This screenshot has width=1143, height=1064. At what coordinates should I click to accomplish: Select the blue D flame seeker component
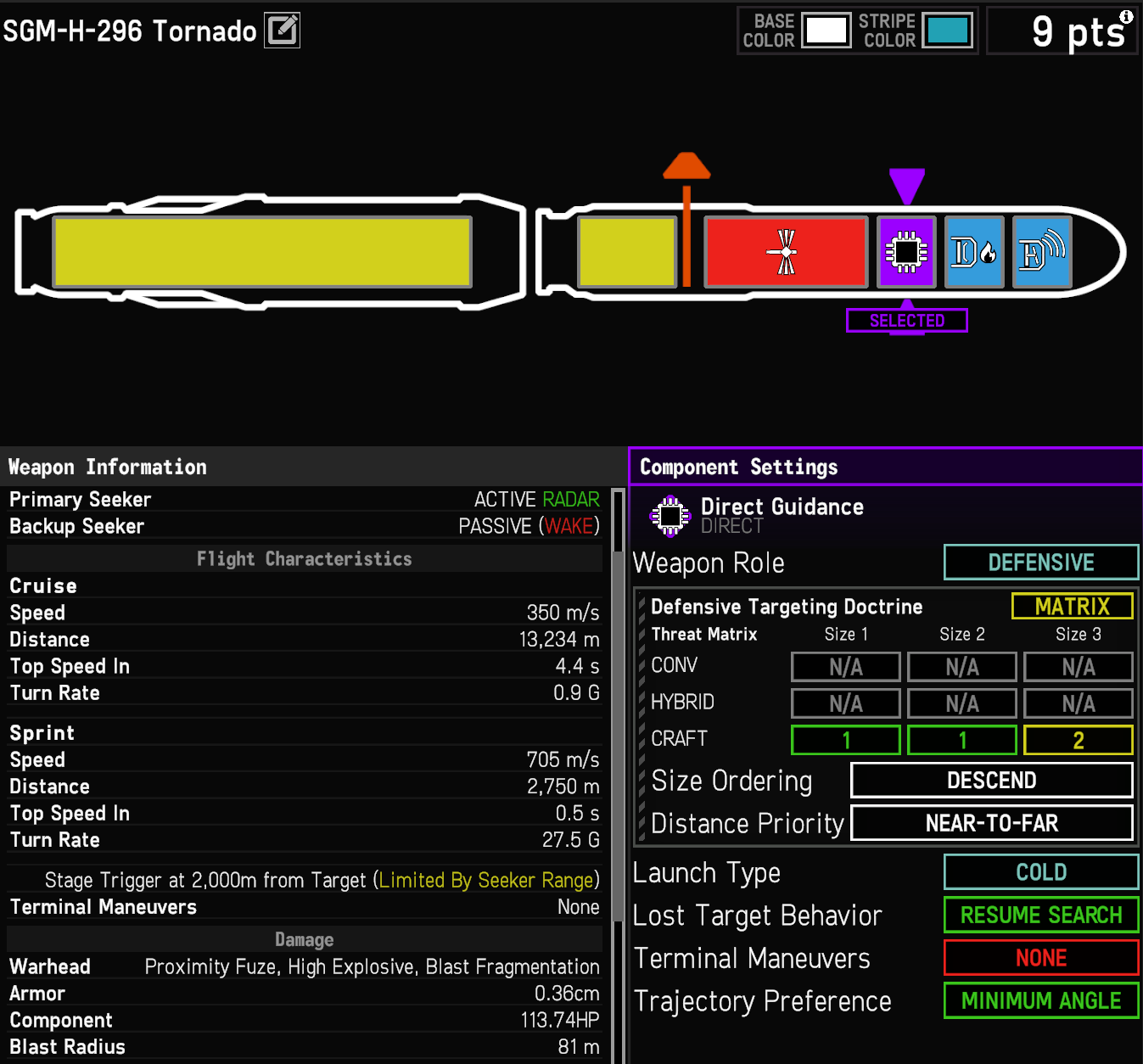974,252
